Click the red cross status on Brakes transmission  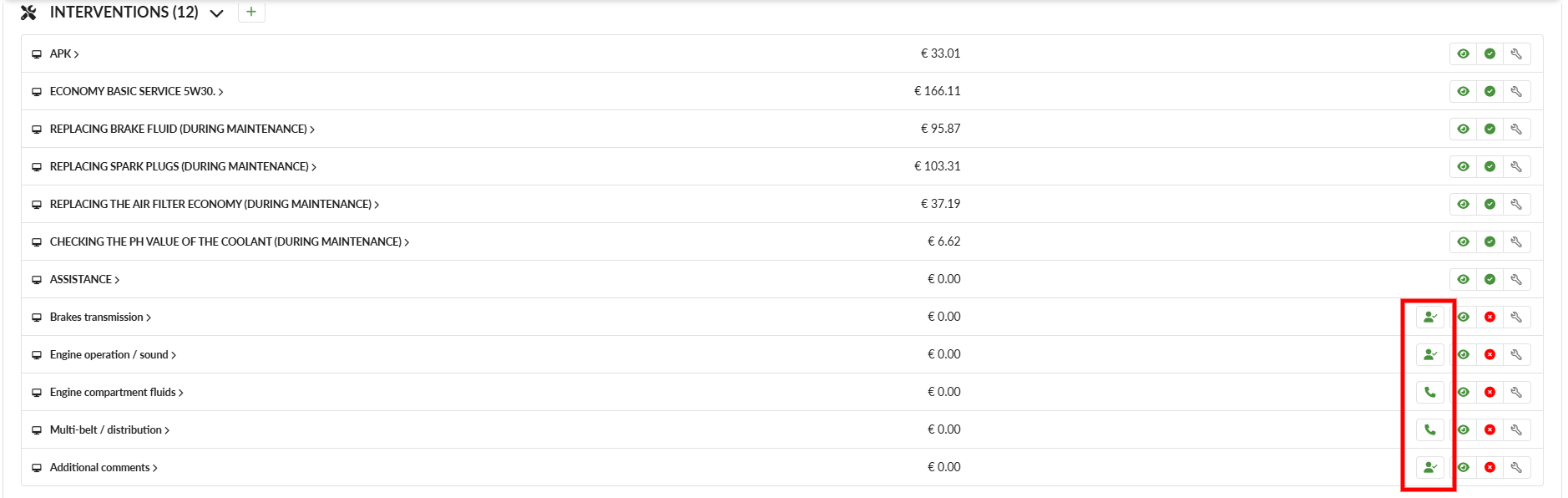click(x=1490, y=317)
